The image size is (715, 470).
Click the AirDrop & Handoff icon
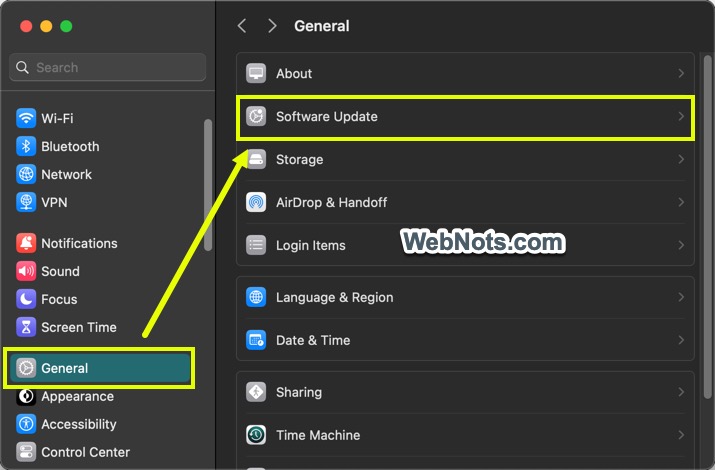pyautogui.click(x=257, y=202)
